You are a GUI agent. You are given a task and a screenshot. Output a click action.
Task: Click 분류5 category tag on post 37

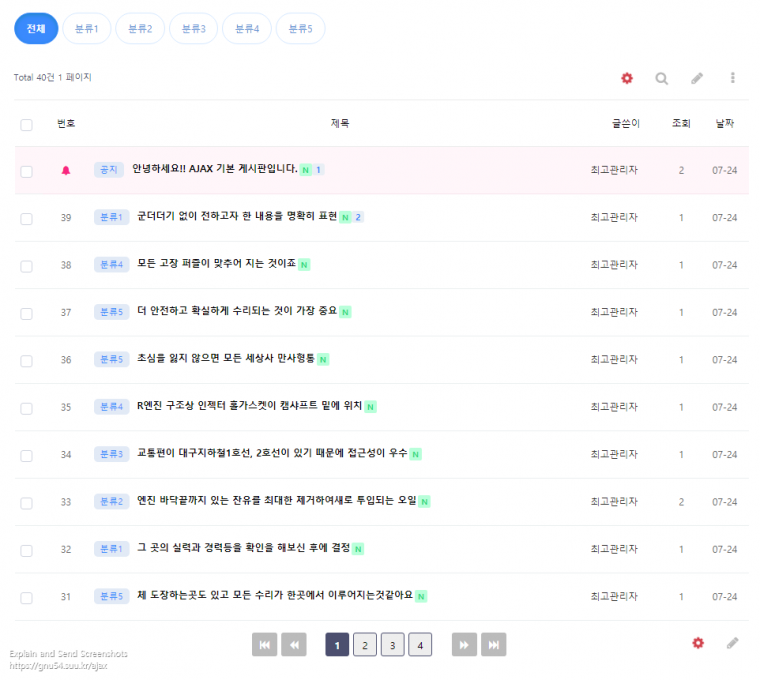[111, 312]
